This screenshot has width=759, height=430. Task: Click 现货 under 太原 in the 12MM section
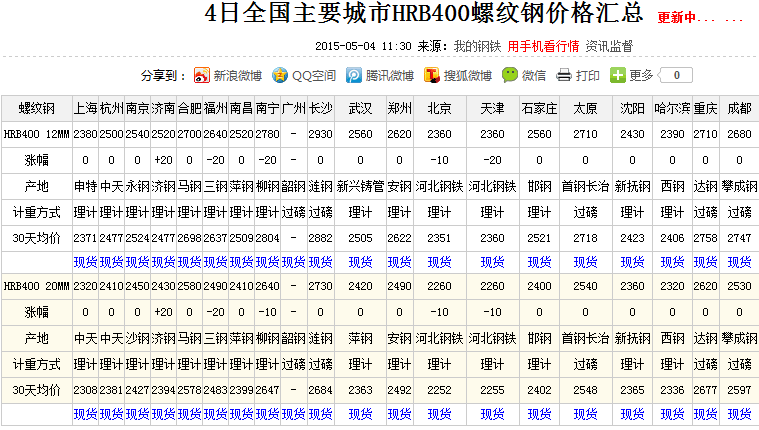coord(585,262)
